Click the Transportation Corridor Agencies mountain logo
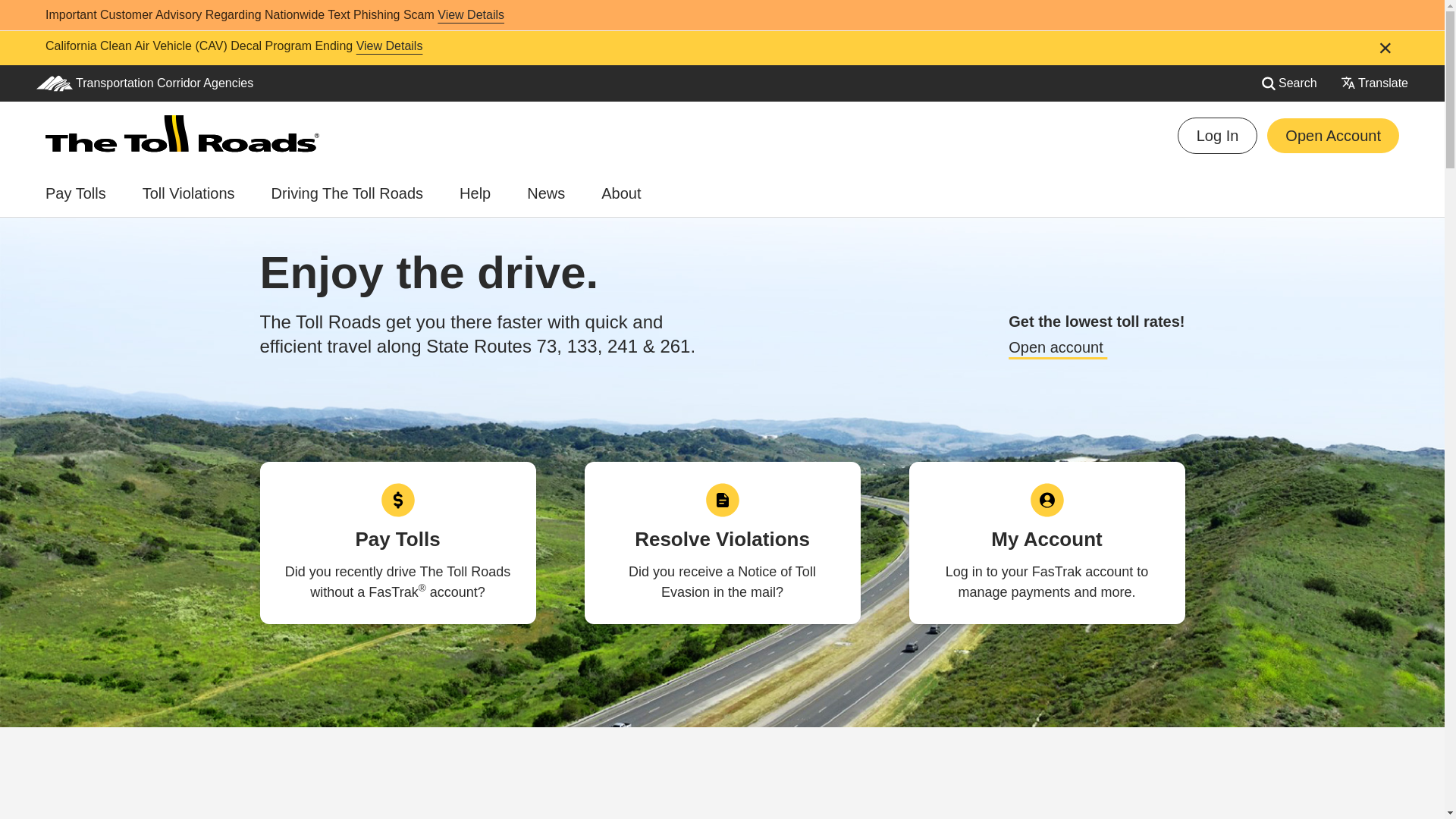The image size is (1456, 819). tap(55, 83)
